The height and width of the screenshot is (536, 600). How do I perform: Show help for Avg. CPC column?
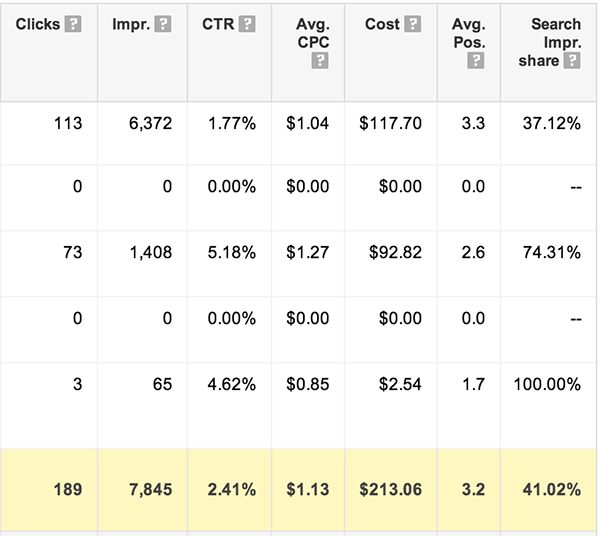pyautogui.click(x=320, y=61)
